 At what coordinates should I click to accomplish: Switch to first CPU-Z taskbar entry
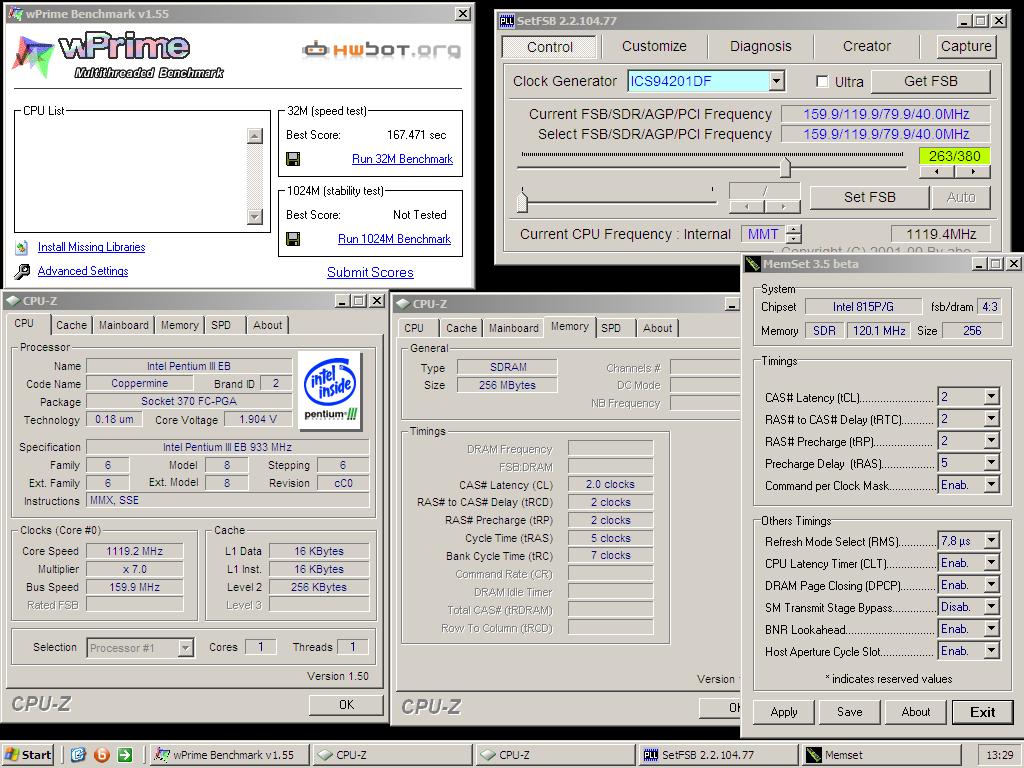[392, 755]
